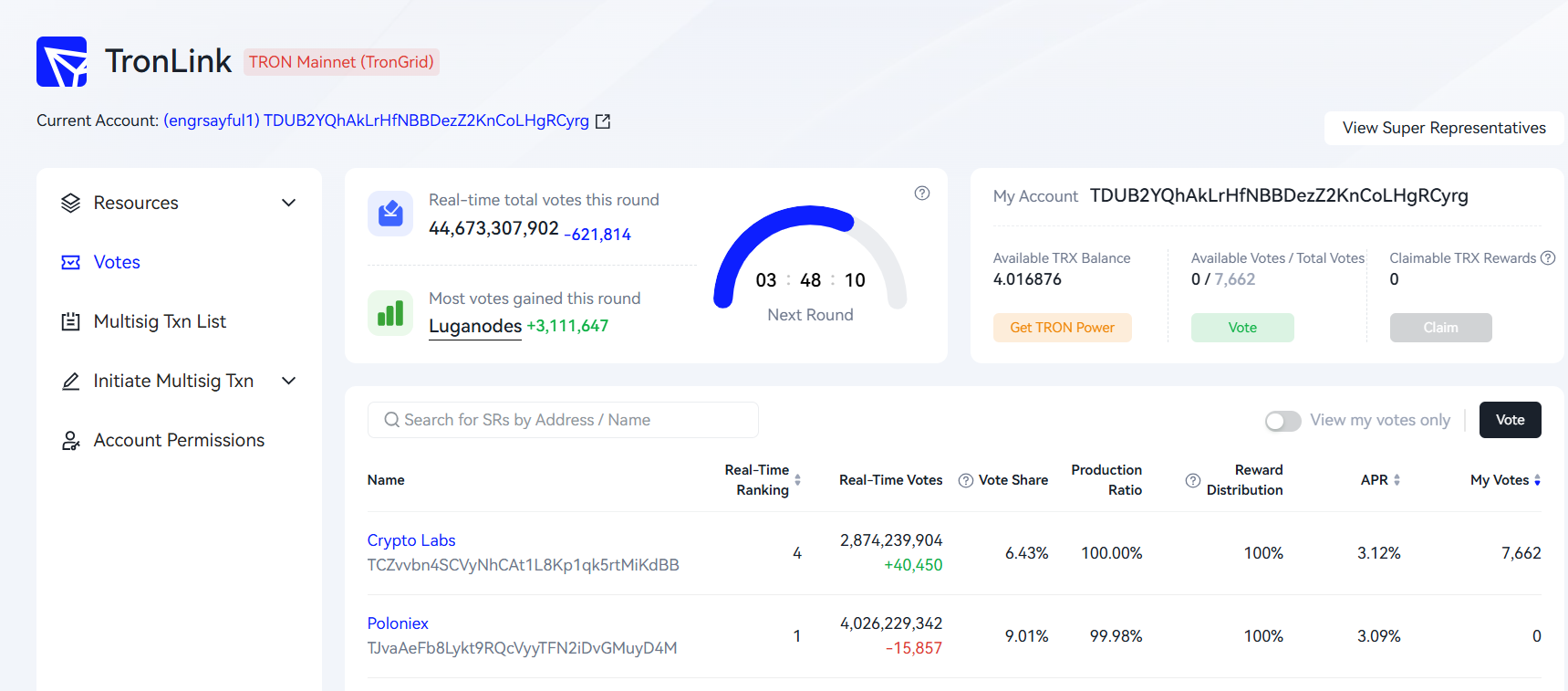Click Crypto Labs vote share 6.43%

[1027, 553]
